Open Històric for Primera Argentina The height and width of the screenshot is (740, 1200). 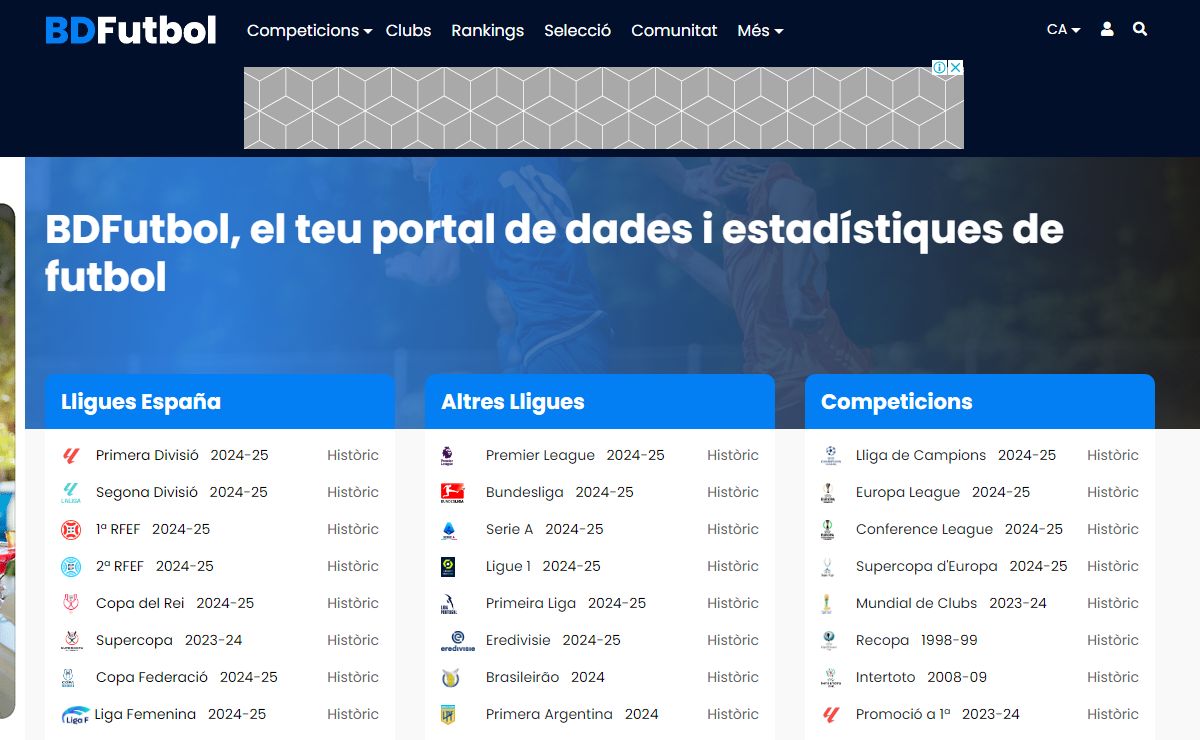pos(733,714)
